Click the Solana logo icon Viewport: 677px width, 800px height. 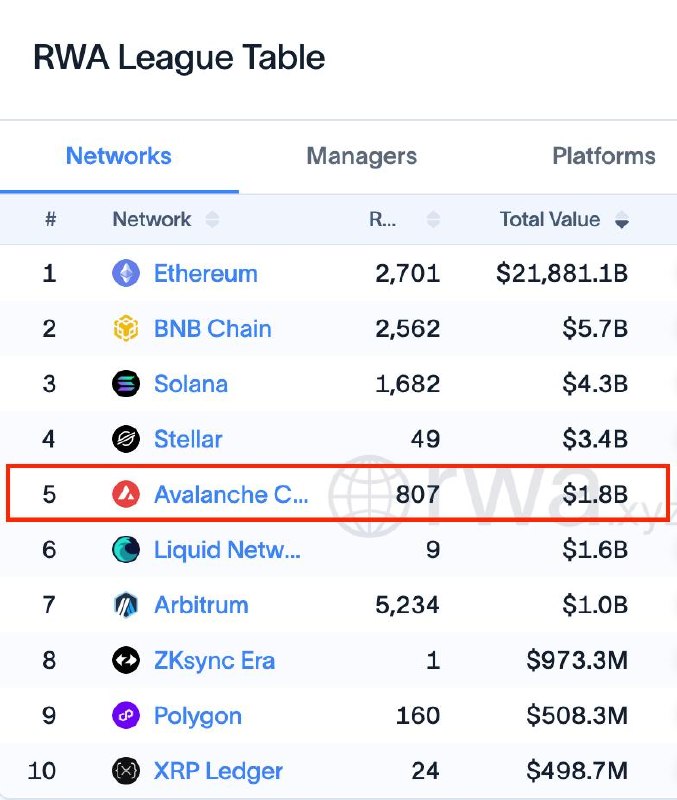tap(126, 384)
